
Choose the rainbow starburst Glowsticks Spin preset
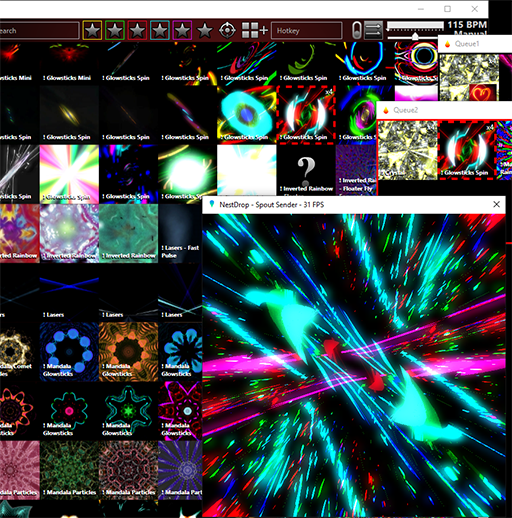click(69, 174)
